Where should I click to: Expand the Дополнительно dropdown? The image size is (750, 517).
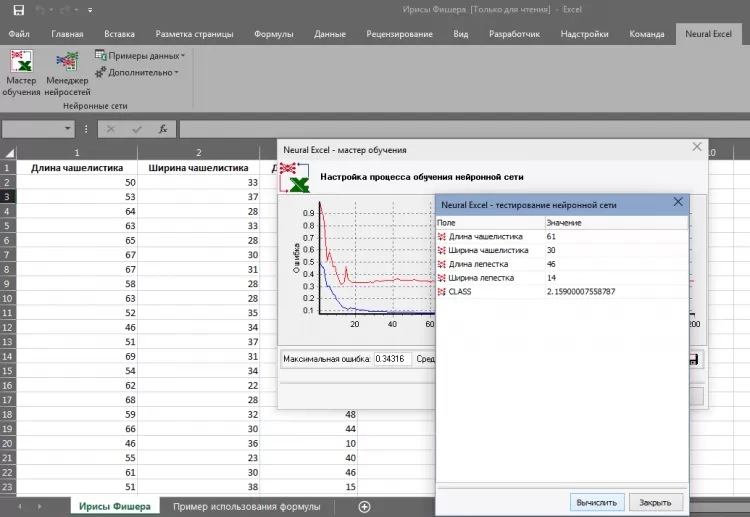pos(137,72)
